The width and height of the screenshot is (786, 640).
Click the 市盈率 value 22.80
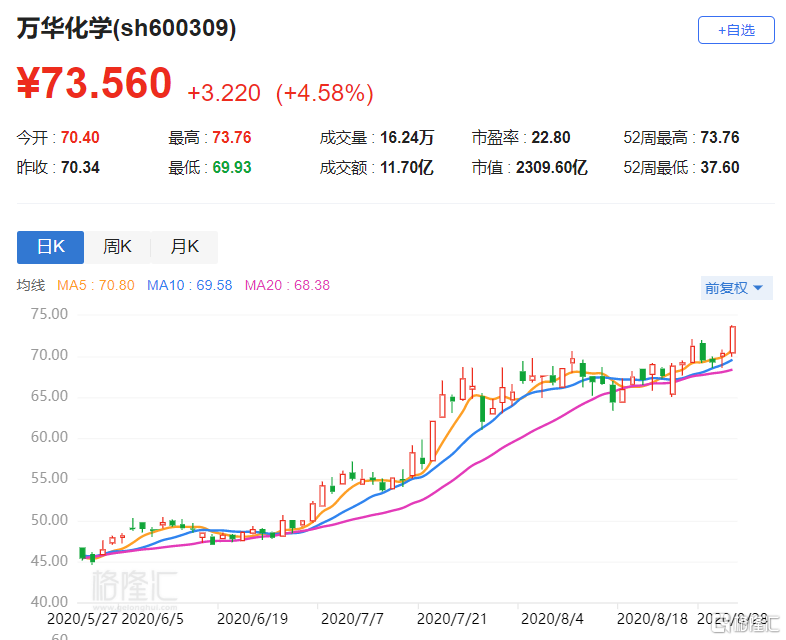click(551, 137)
